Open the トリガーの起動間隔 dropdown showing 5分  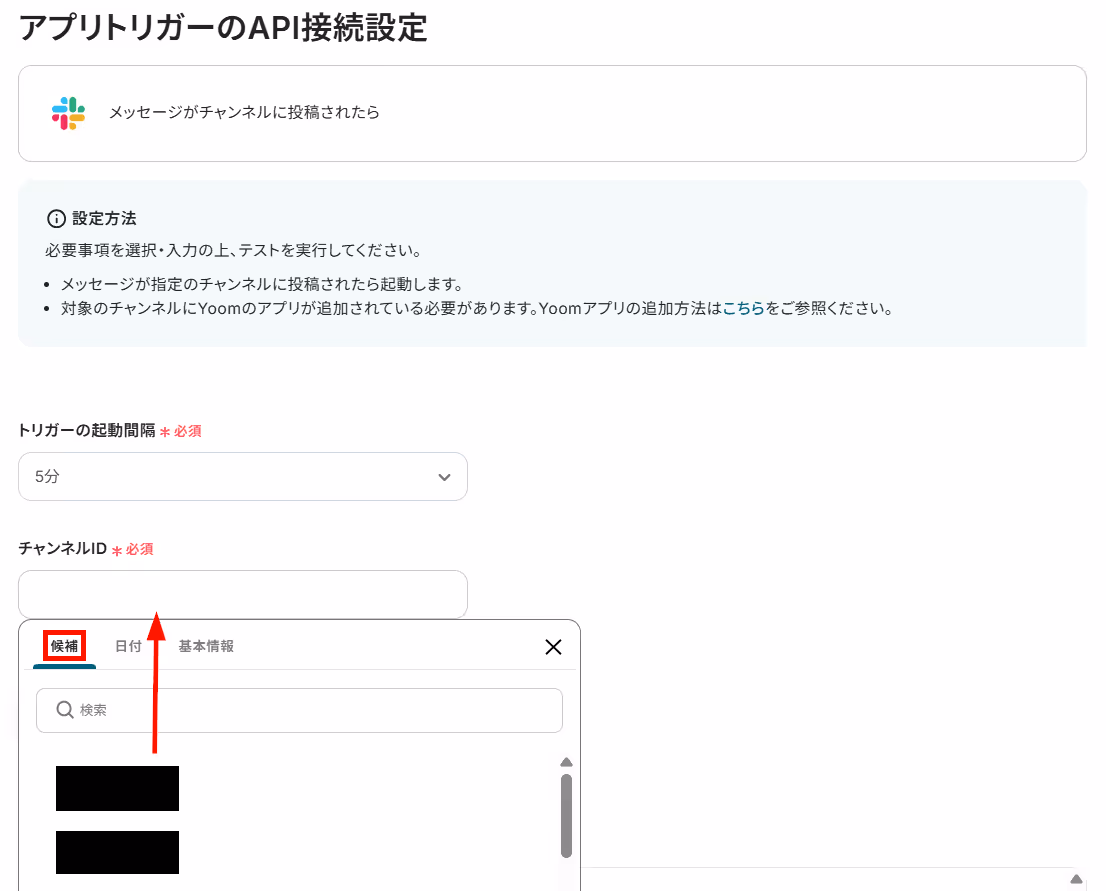click(243, 477)
